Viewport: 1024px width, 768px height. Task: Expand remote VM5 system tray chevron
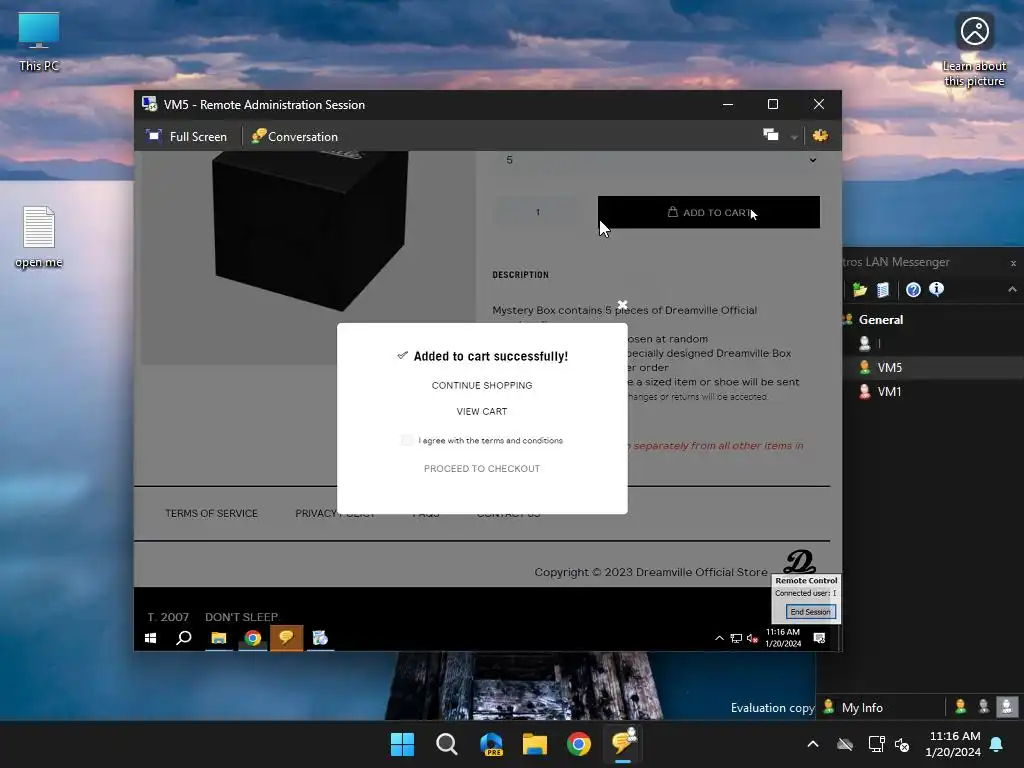pos(720,638)
